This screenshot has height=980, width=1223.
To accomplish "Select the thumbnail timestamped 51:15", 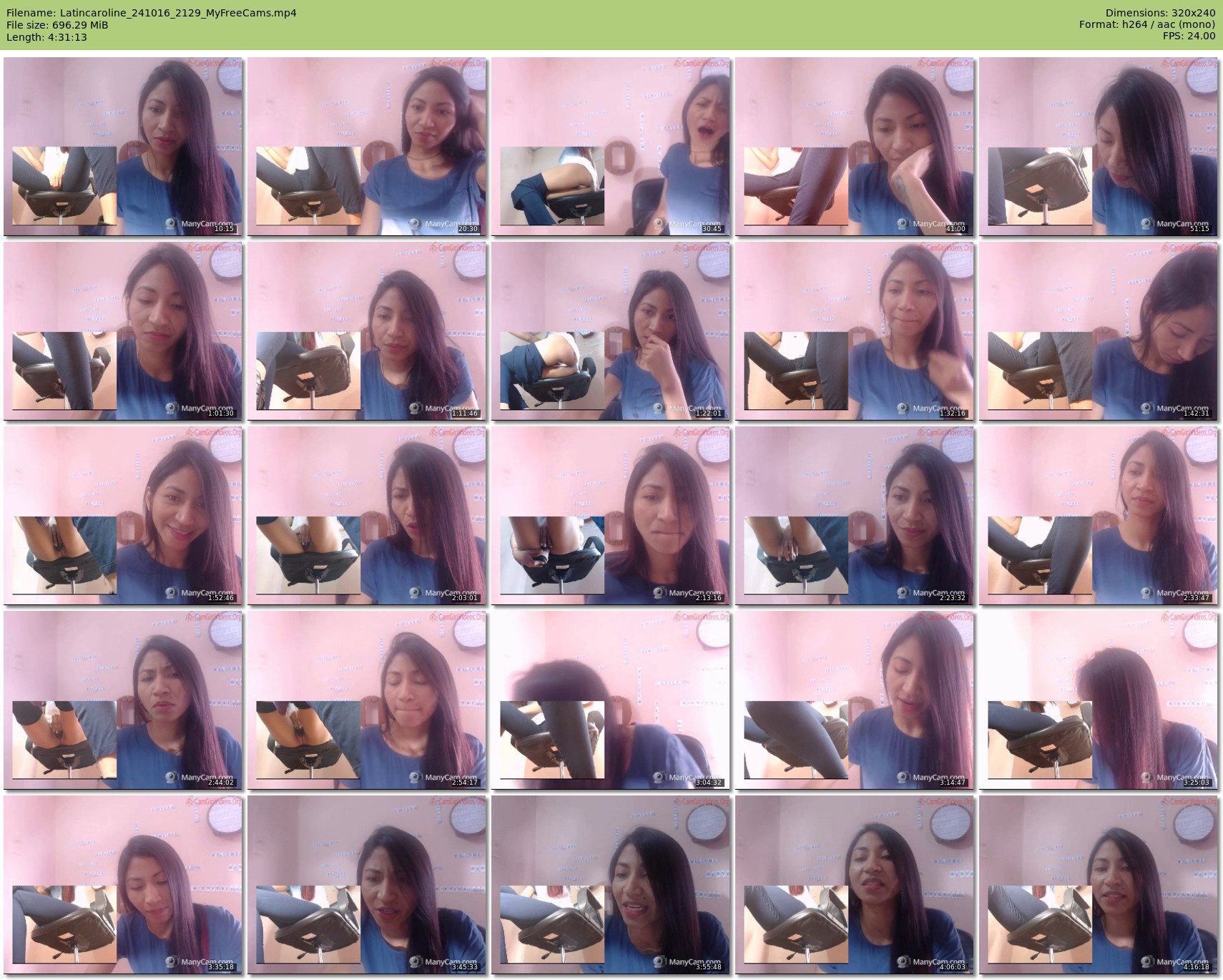I will pos(1099,147).
